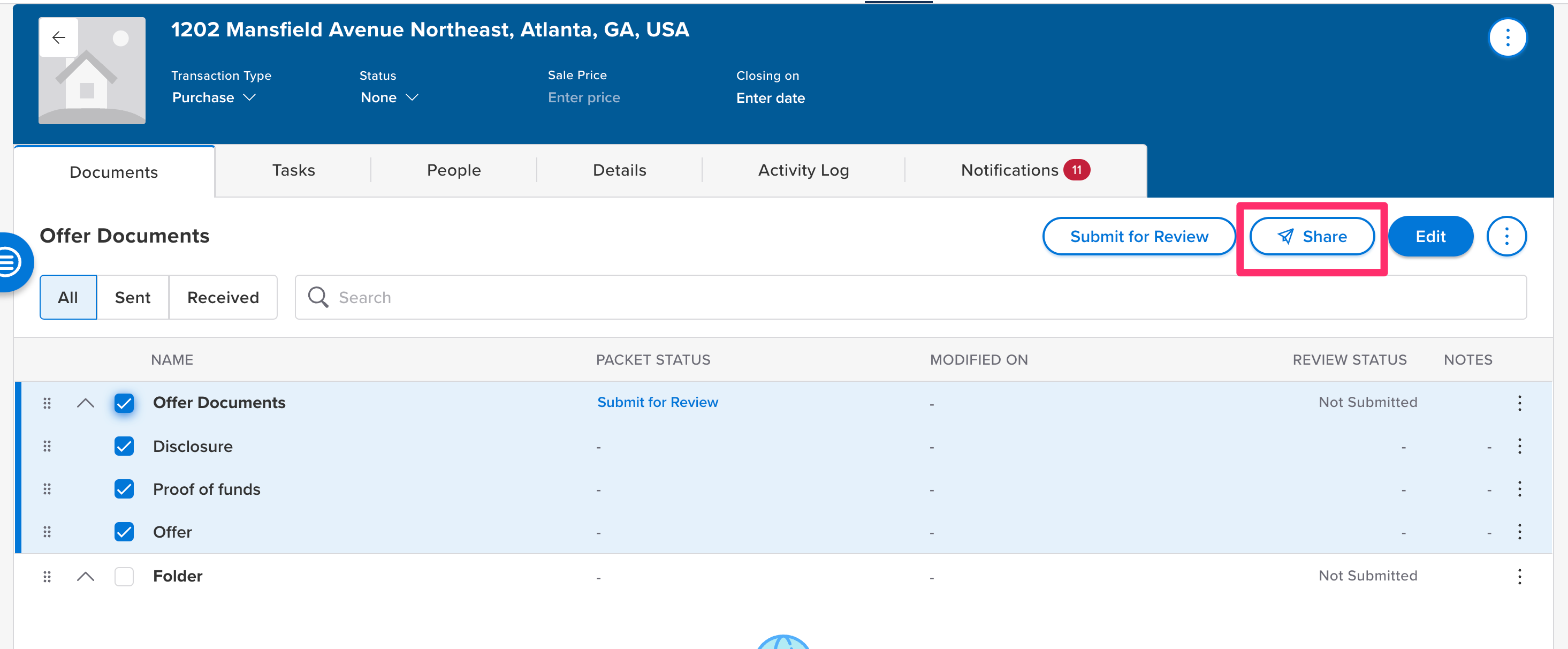1568x649 pixels.
Task: Collapse the Folder row chevron
Action: point(86,576)
